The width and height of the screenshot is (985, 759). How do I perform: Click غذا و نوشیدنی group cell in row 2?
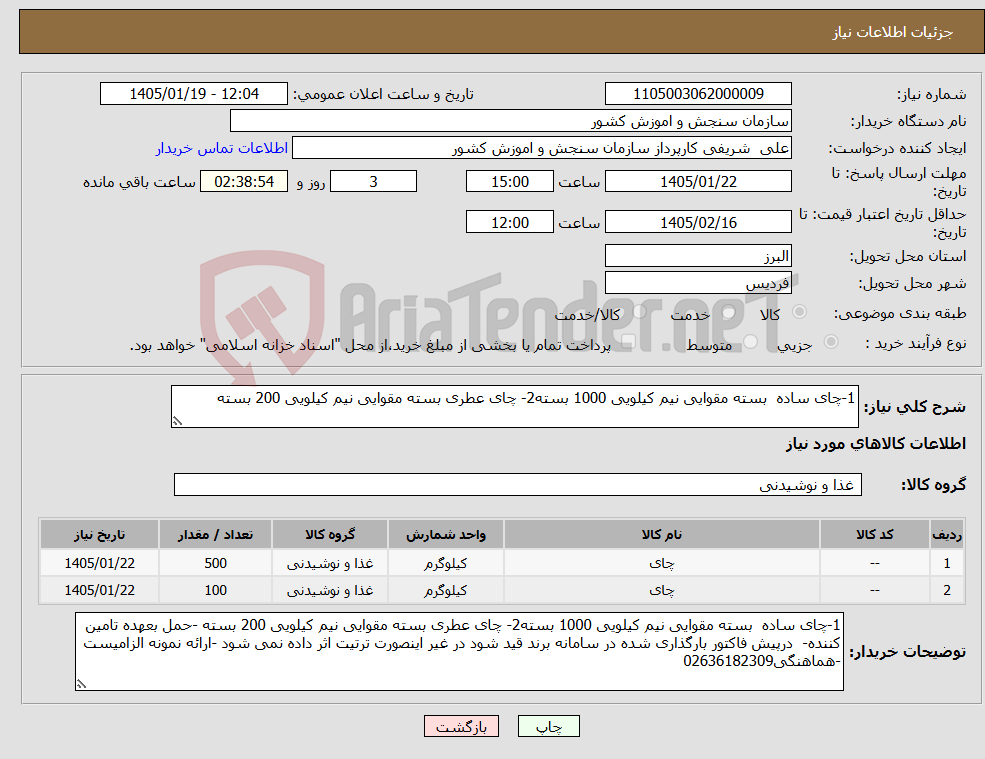[x=330, y=590]
